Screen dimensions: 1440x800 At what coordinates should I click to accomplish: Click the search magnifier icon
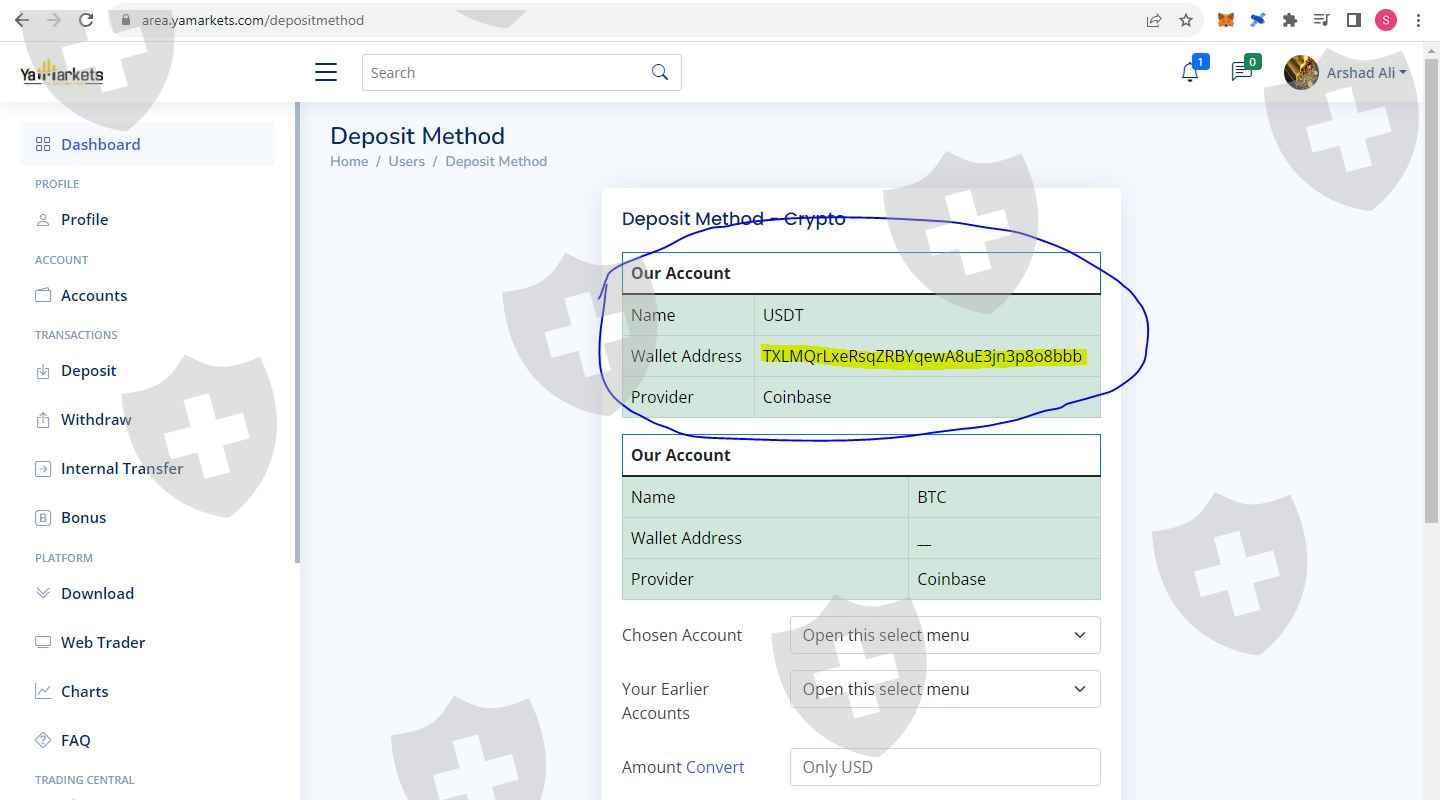pyautogui.click(x=660, y=72)
